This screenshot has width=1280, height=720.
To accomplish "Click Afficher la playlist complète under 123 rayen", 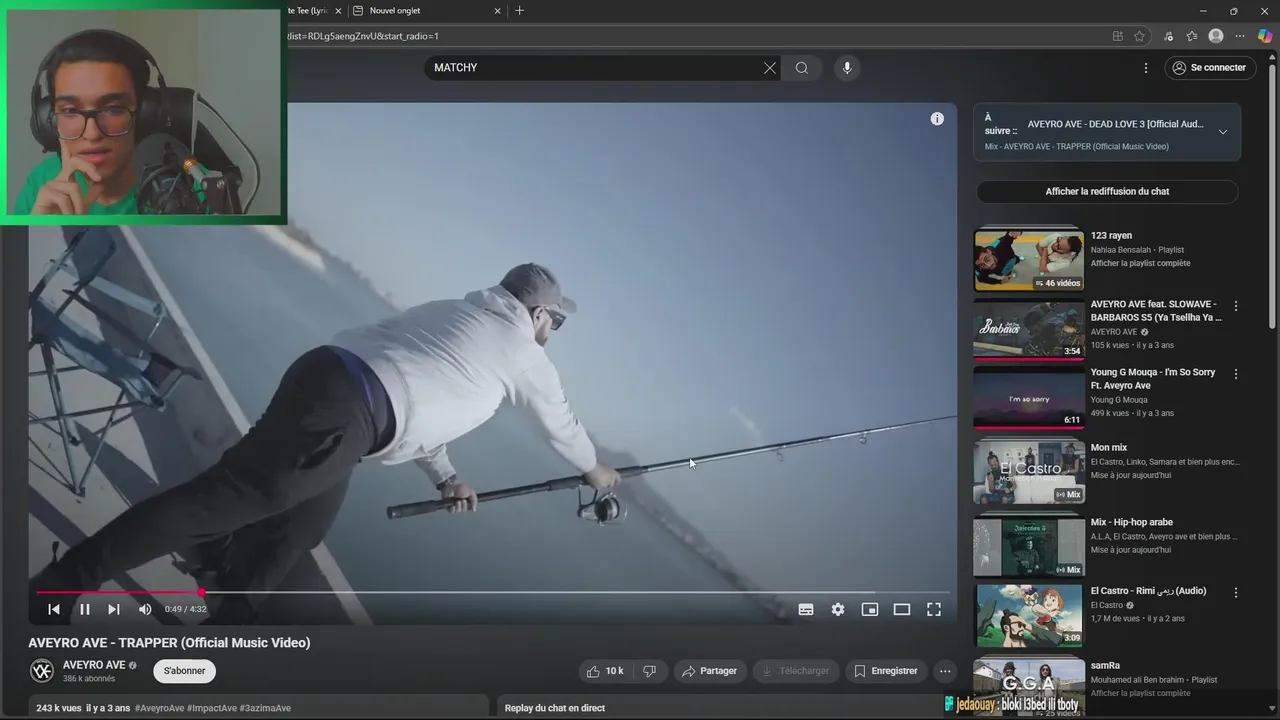I will pos(1140,264).
